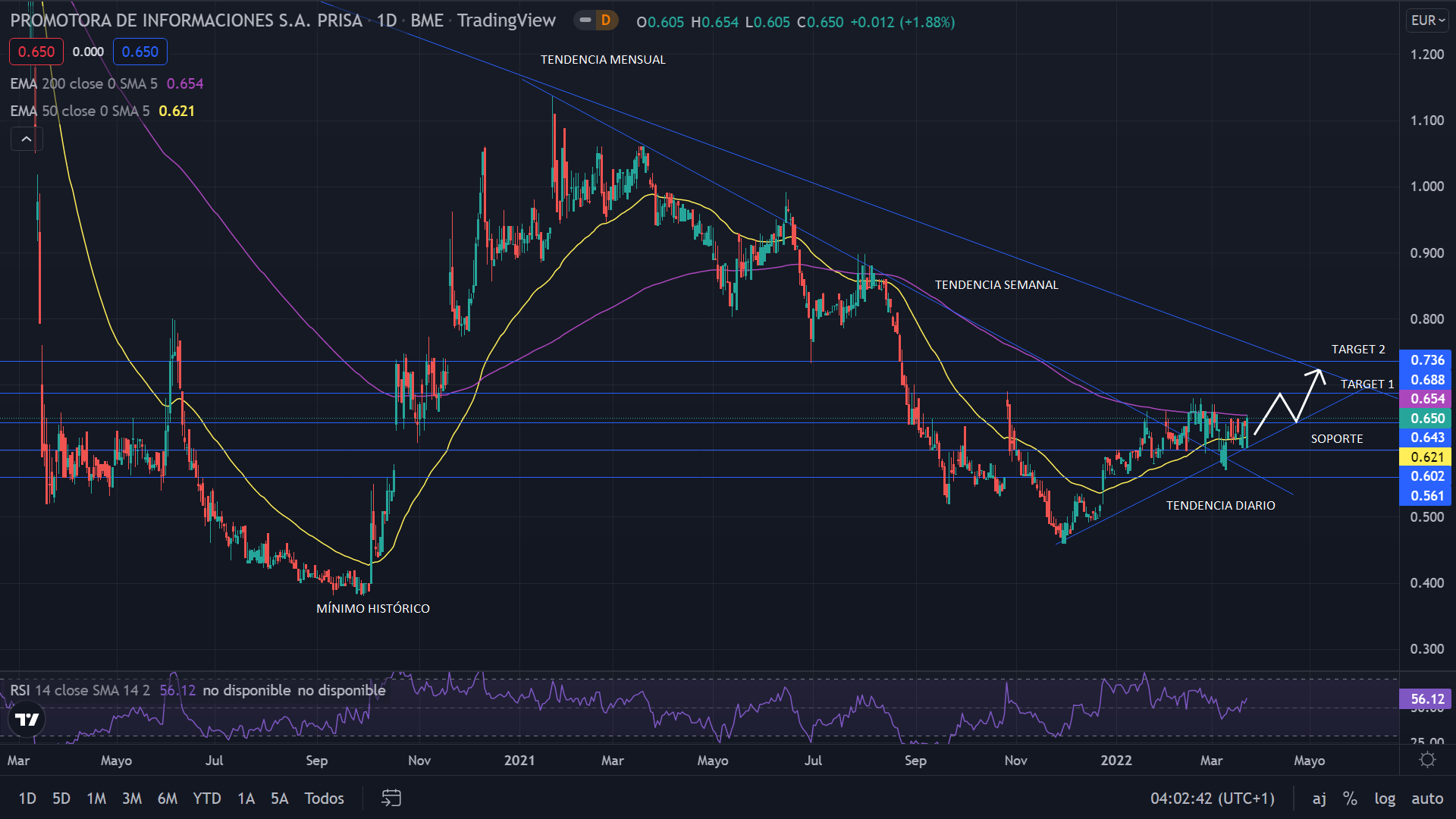
Task: Click the TradingView logo badge
Action: 27,720
